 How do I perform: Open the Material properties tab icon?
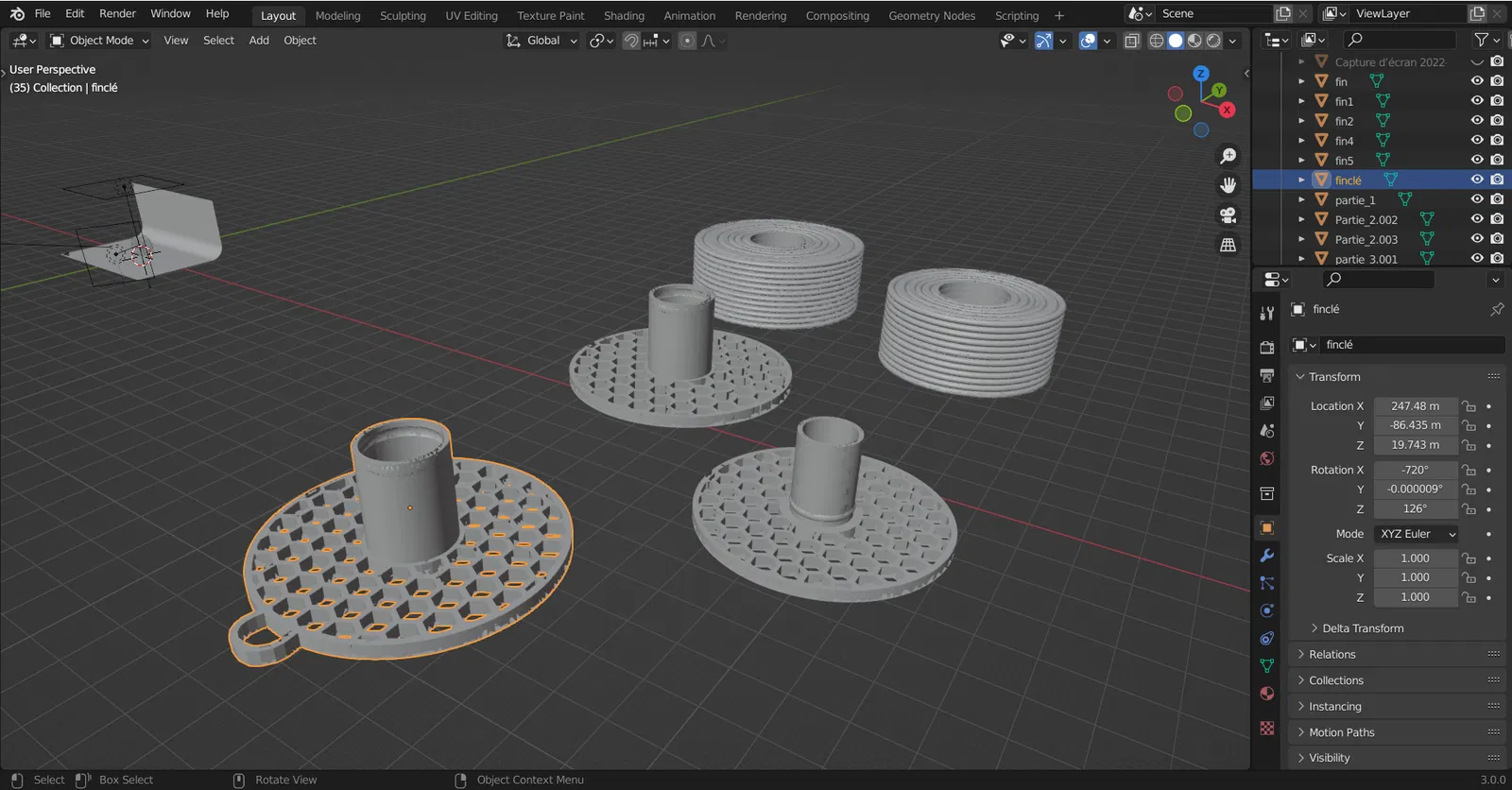pos(1267,694)
